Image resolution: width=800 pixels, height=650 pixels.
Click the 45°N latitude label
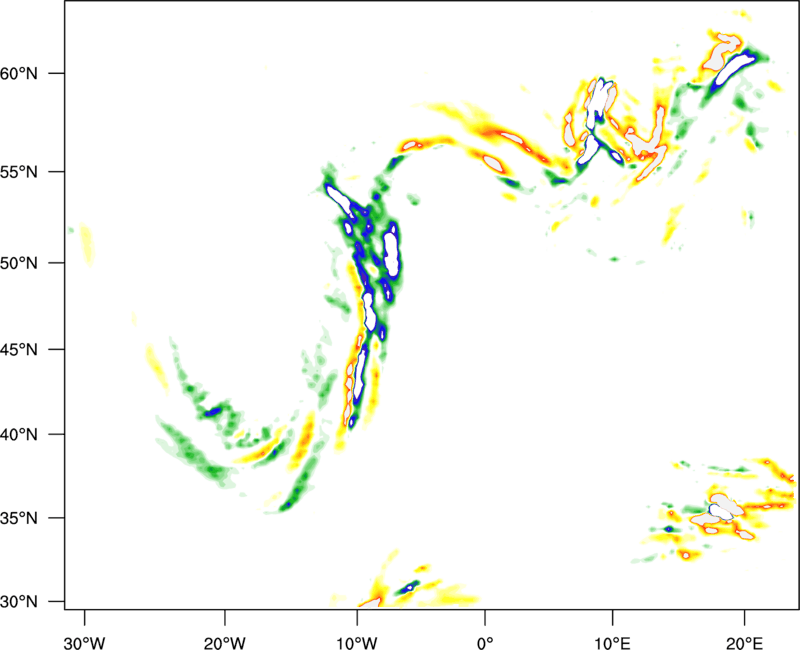(19, 349)
